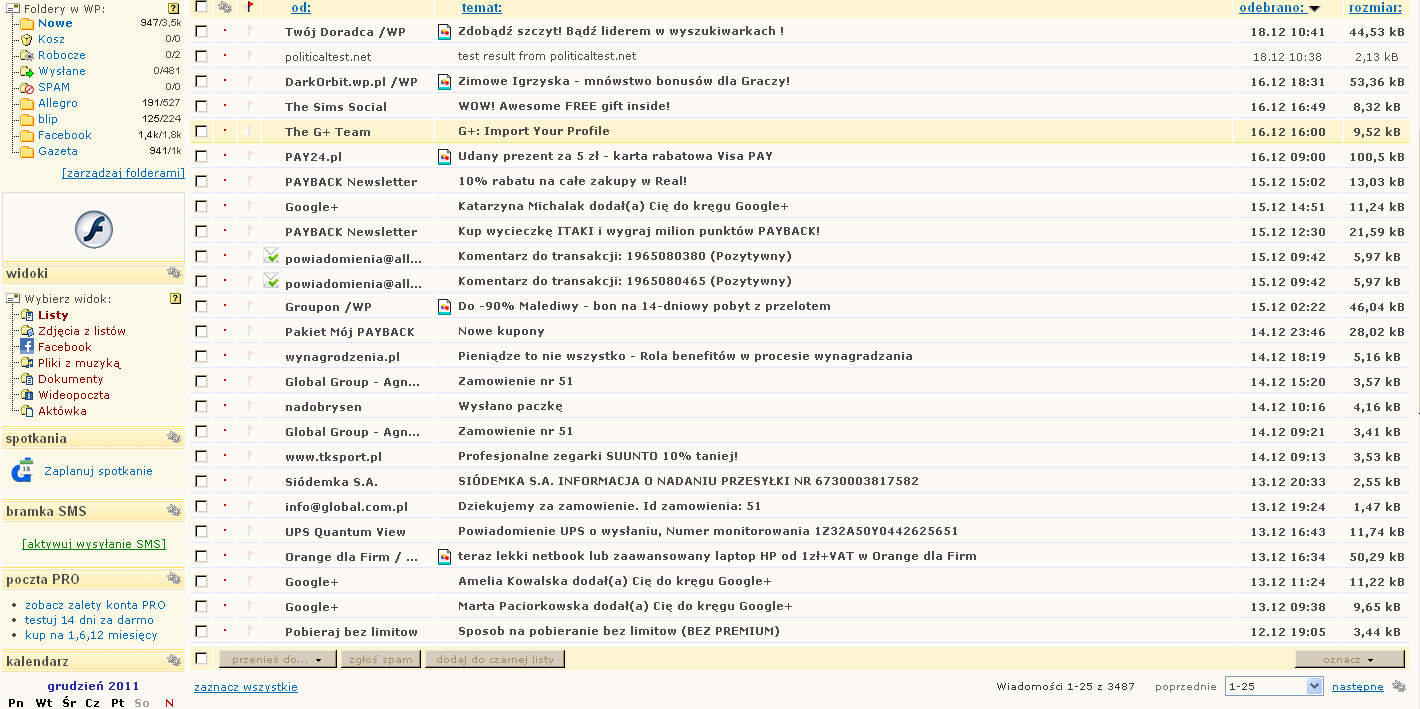Open zarządzaj folderami link
The image size is (1420, 709).
click(123, 173)
